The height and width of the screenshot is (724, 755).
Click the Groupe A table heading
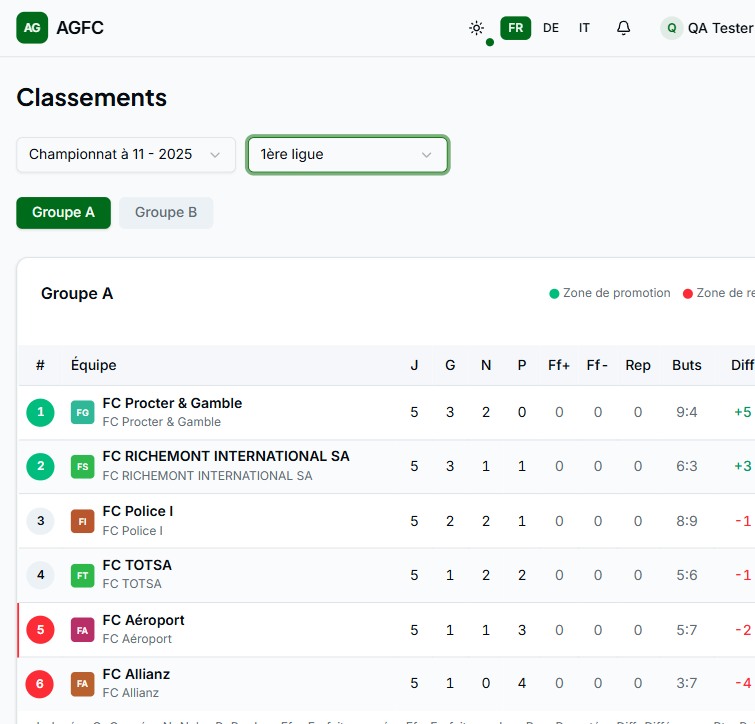(x=77, y=293)
